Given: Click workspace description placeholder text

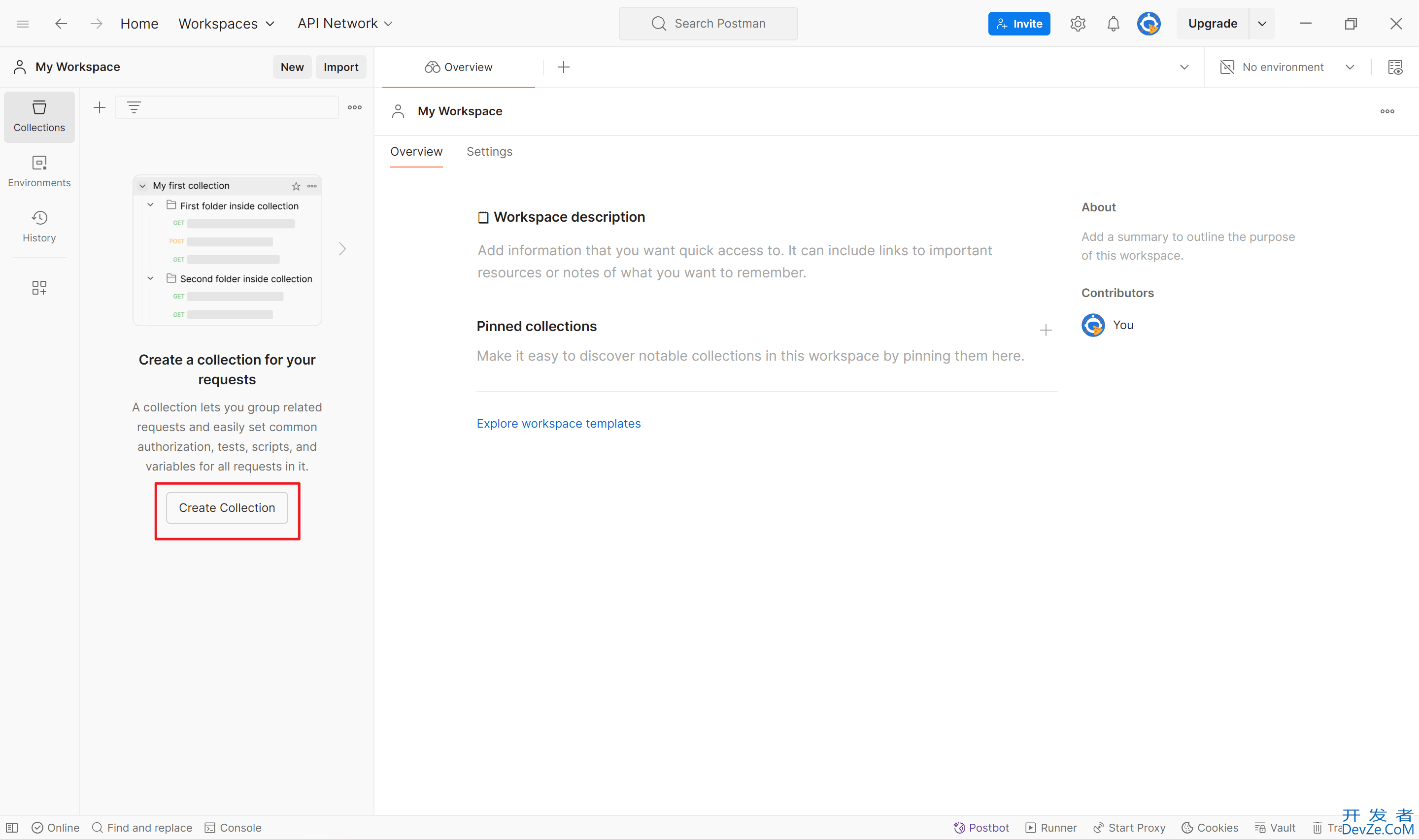Looking at the screenshot, I should 735,262.
